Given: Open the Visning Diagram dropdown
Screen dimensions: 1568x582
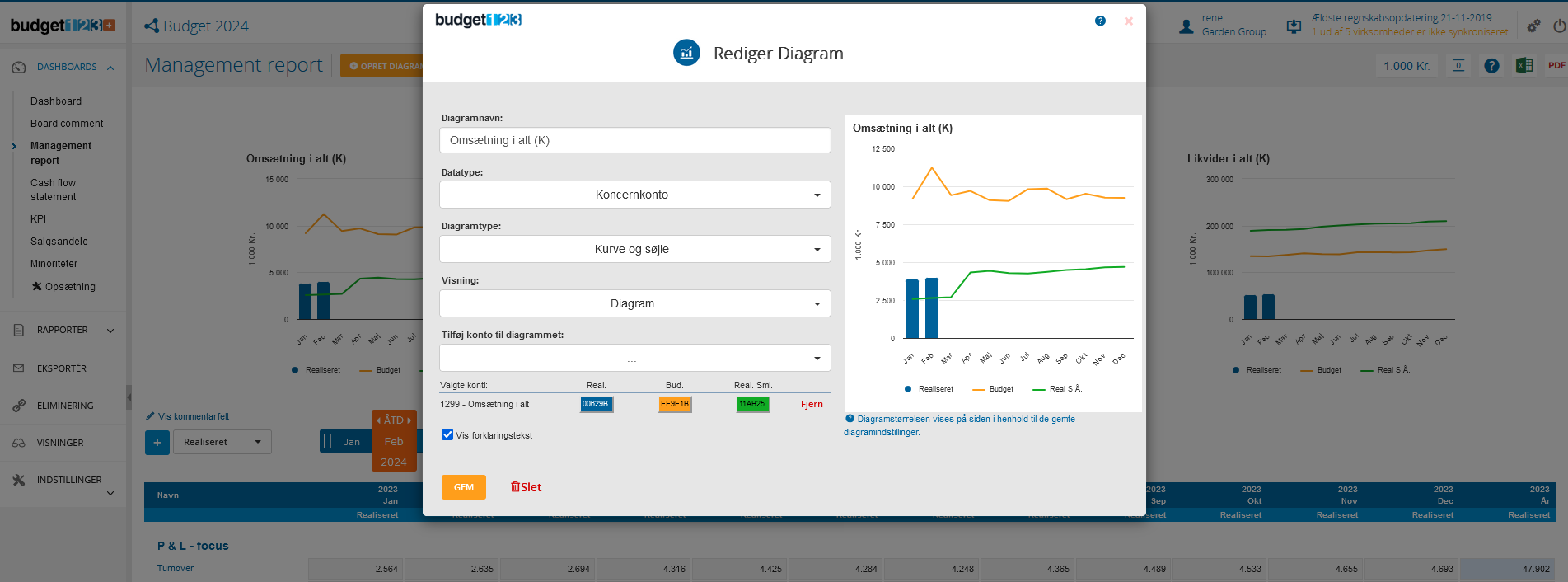Looking at the screenshot, I should 634,303.
